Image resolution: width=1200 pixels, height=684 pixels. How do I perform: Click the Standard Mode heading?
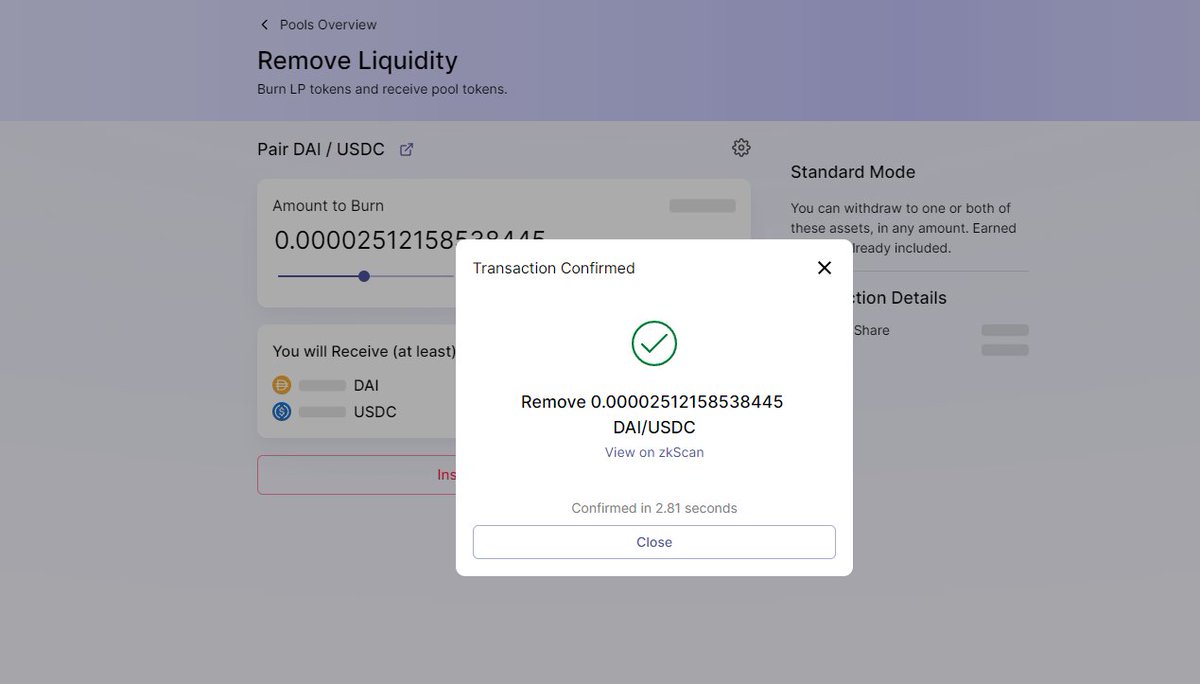pyautogui.click(x=853, y=172)
